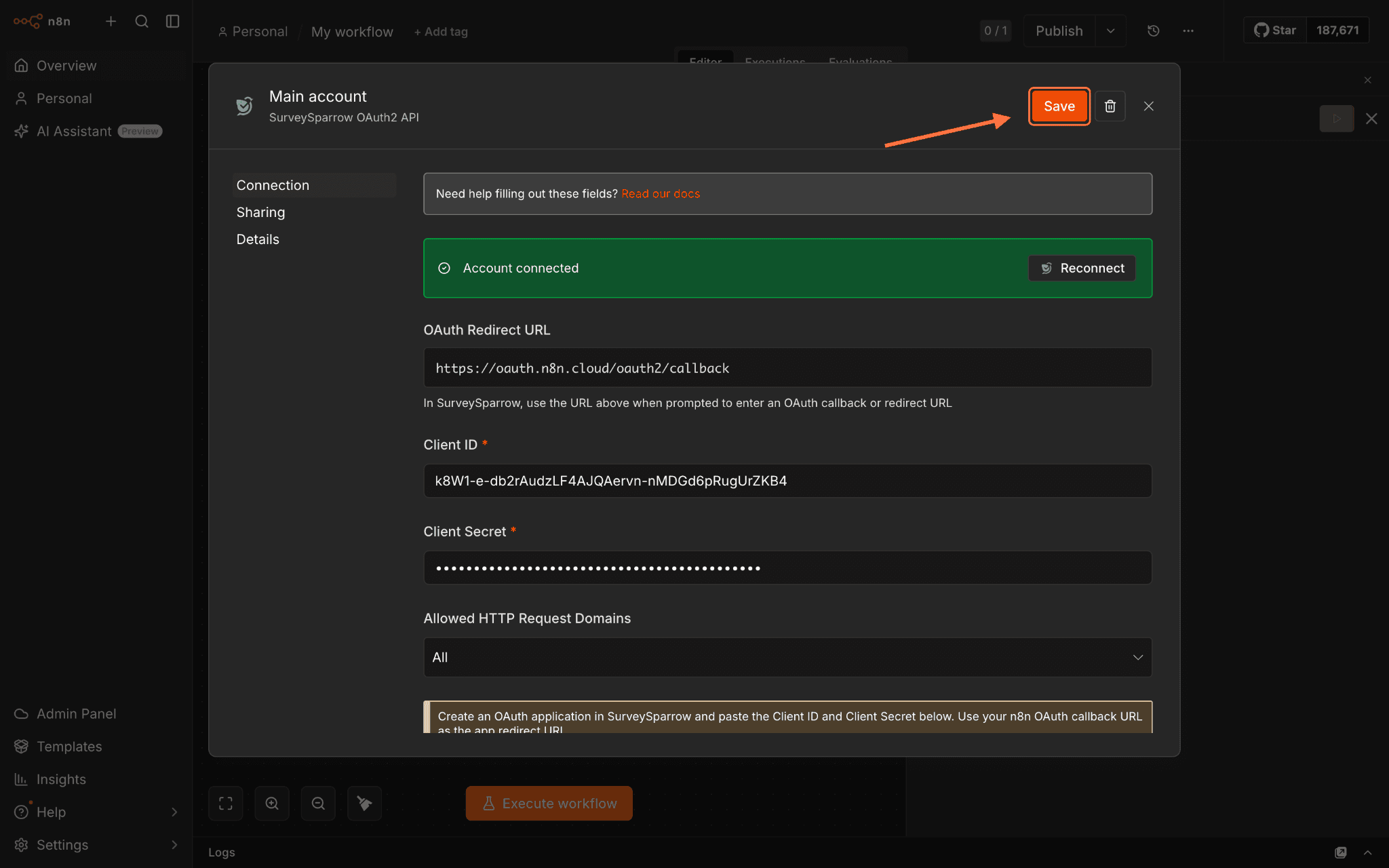Select Details tab
Screen dimensions: 1389x868
pos(314,239)
